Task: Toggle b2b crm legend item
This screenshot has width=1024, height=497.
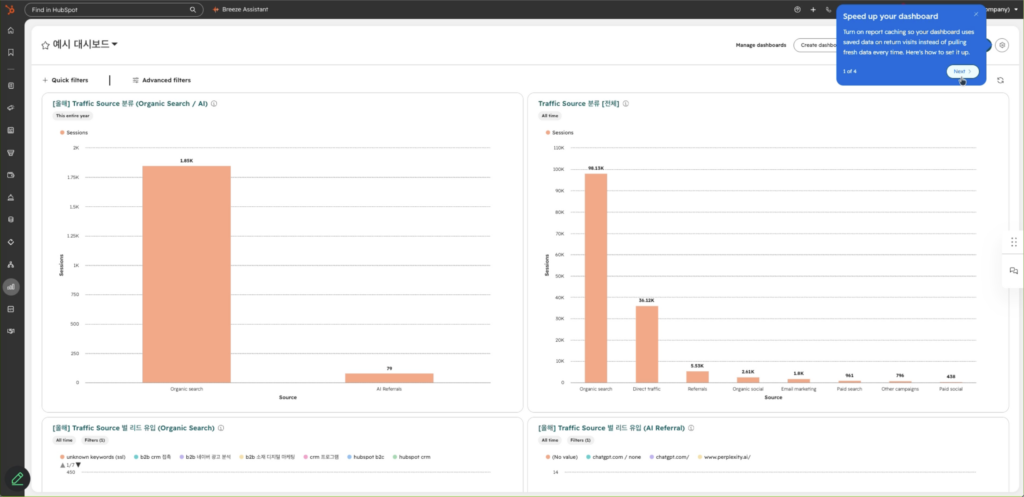Action: tap(153, 457)
